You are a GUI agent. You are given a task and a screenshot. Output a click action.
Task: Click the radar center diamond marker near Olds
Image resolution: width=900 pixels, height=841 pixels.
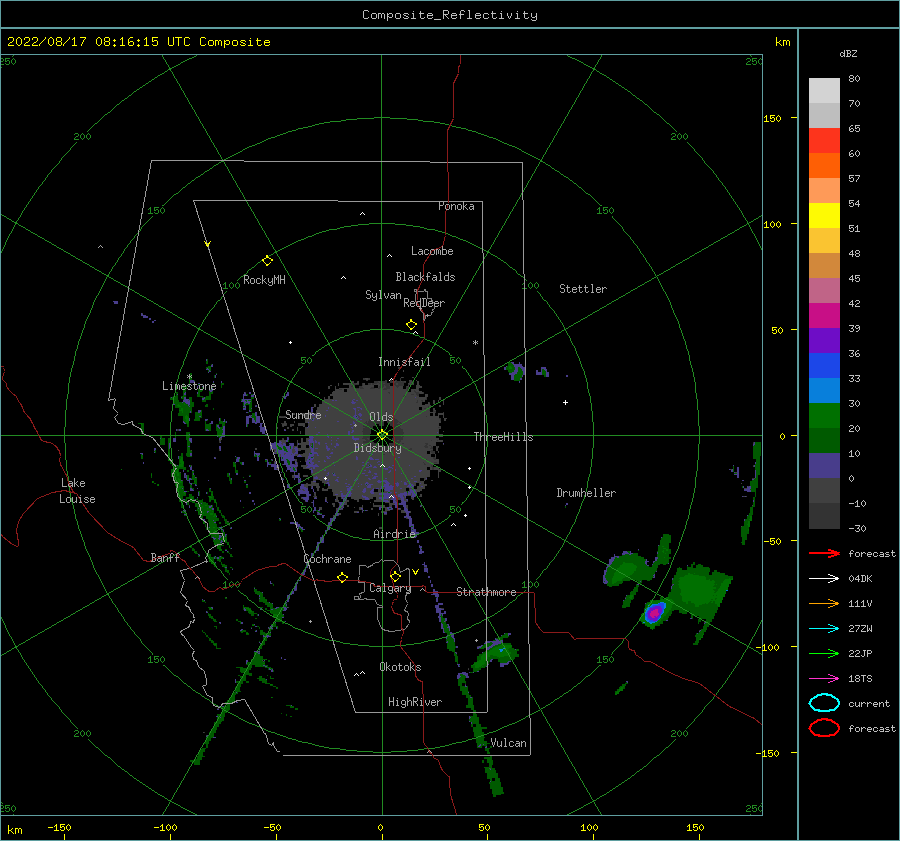(x=382, y=435)
